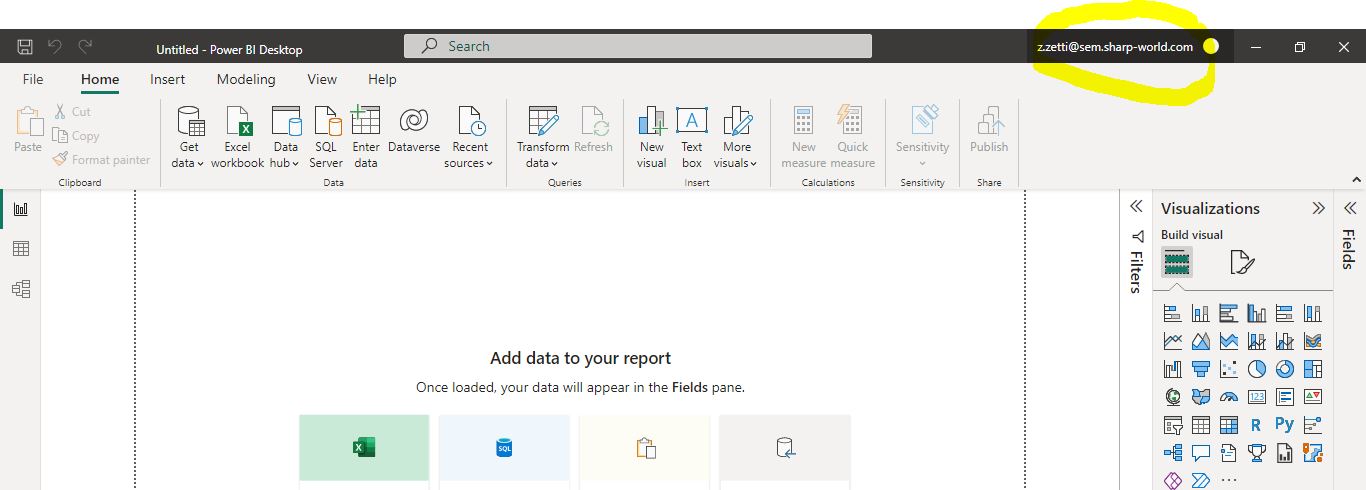1366x490 pixels.
Task: Click Enter data in ribbon
Action: (x=366, y=137)
